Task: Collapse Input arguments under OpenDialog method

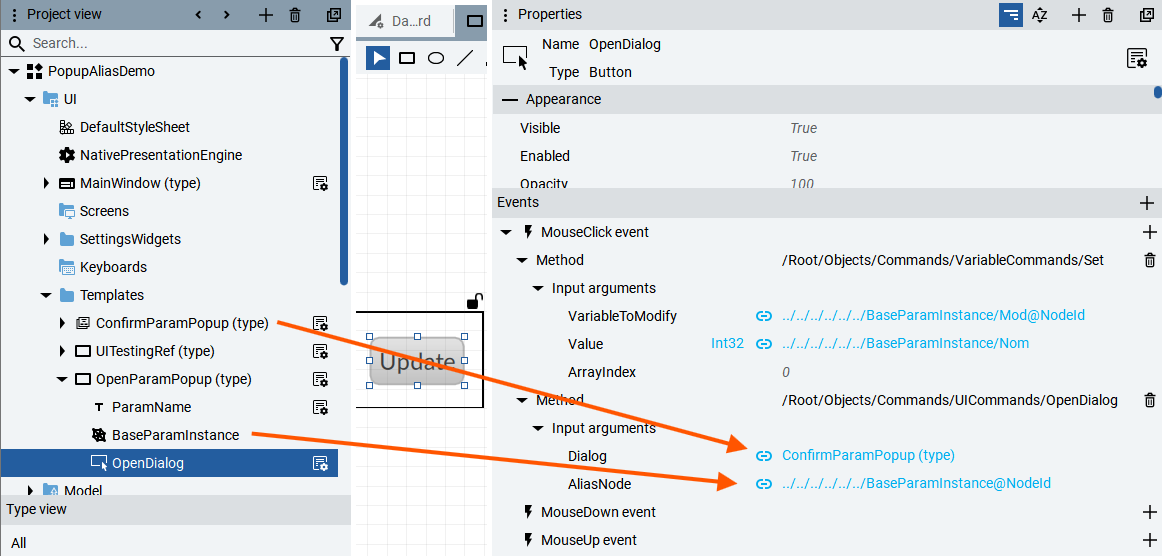Action: point(538,428)
